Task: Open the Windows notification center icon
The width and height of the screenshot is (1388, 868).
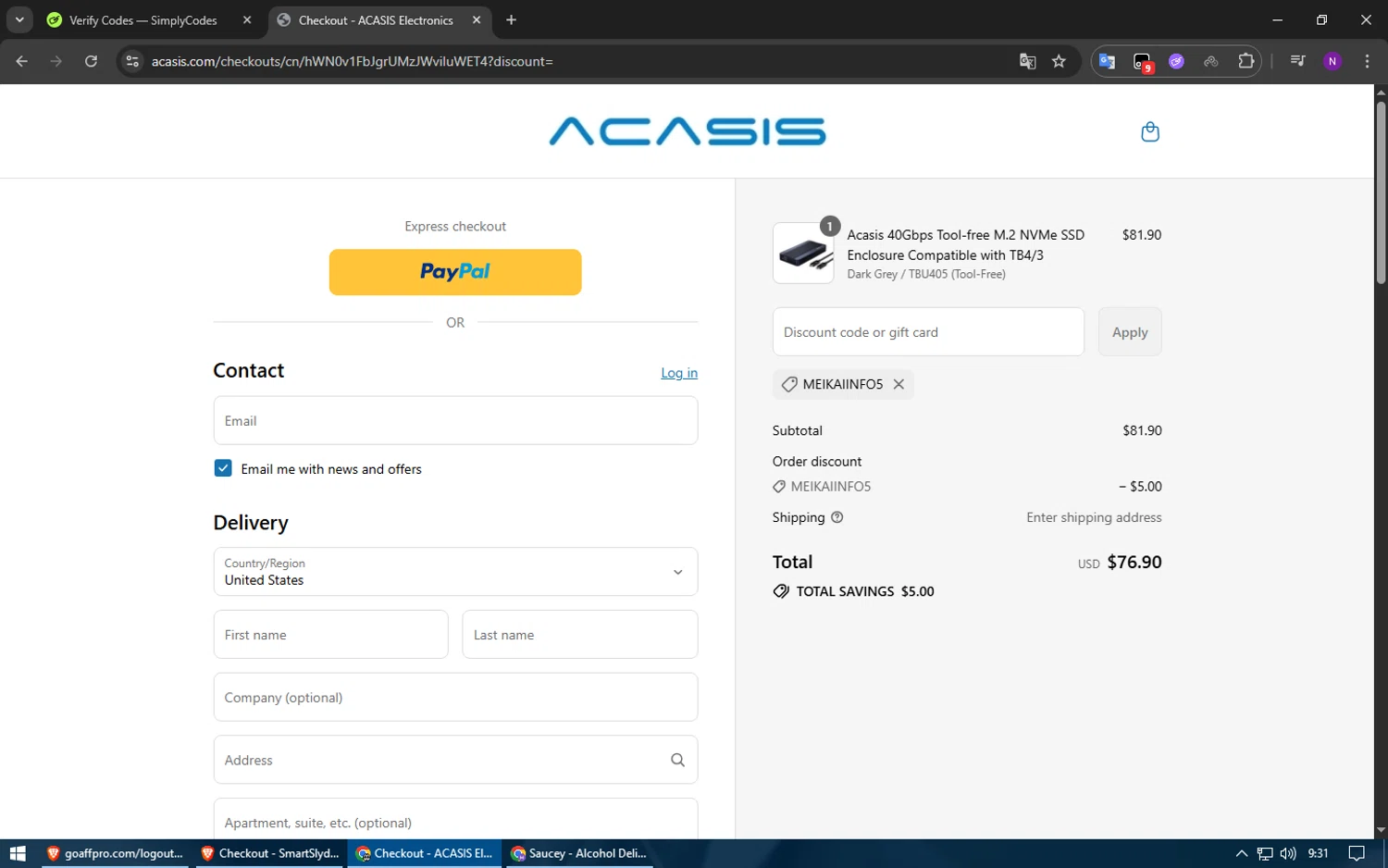Action: tap(1357, 853)
